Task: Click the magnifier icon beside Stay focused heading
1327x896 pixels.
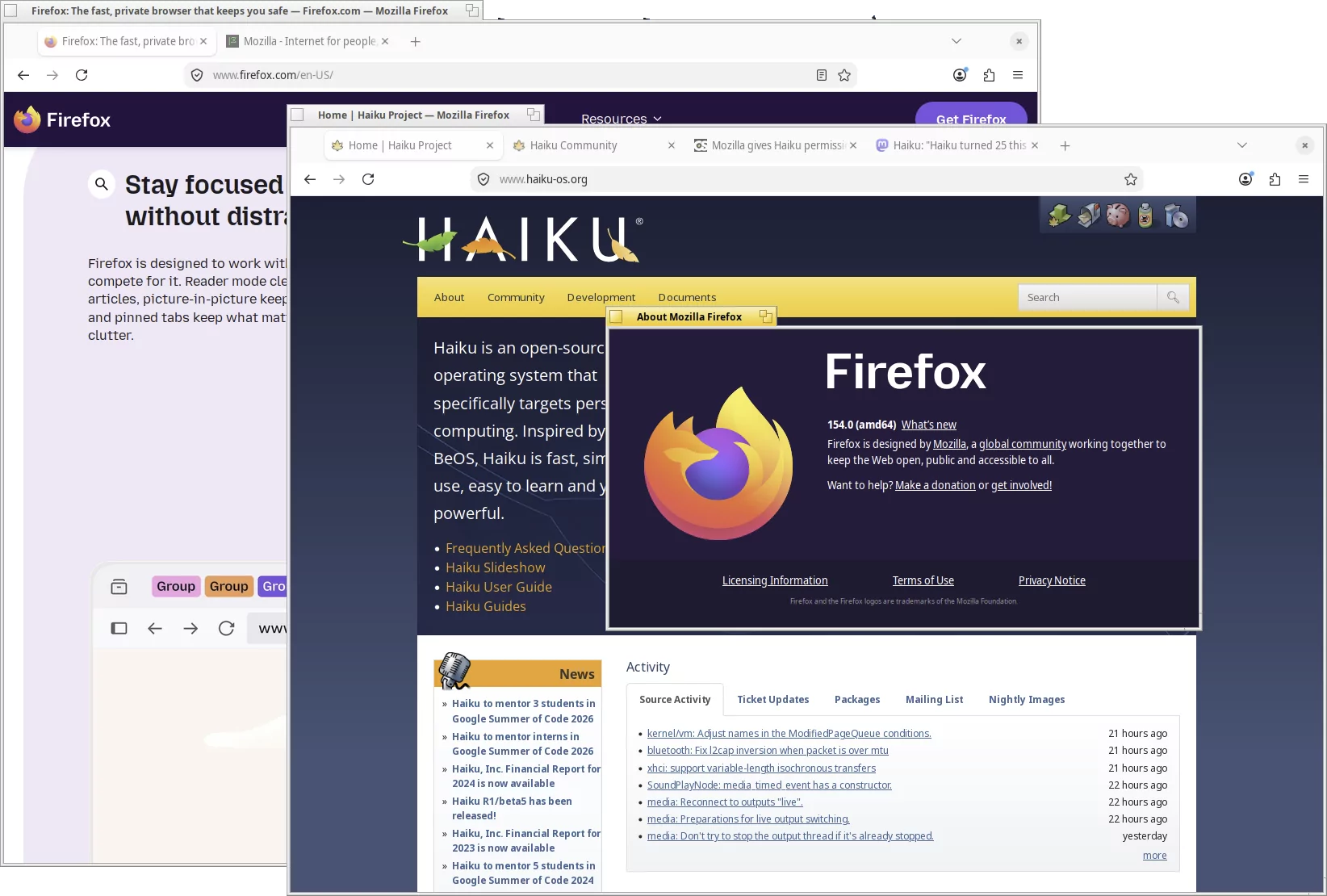Action: point(101,184)
